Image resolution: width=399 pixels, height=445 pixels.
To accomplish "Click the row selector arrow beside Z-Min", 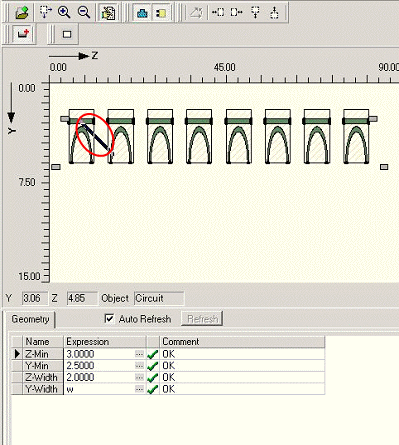I will [17, 354].
